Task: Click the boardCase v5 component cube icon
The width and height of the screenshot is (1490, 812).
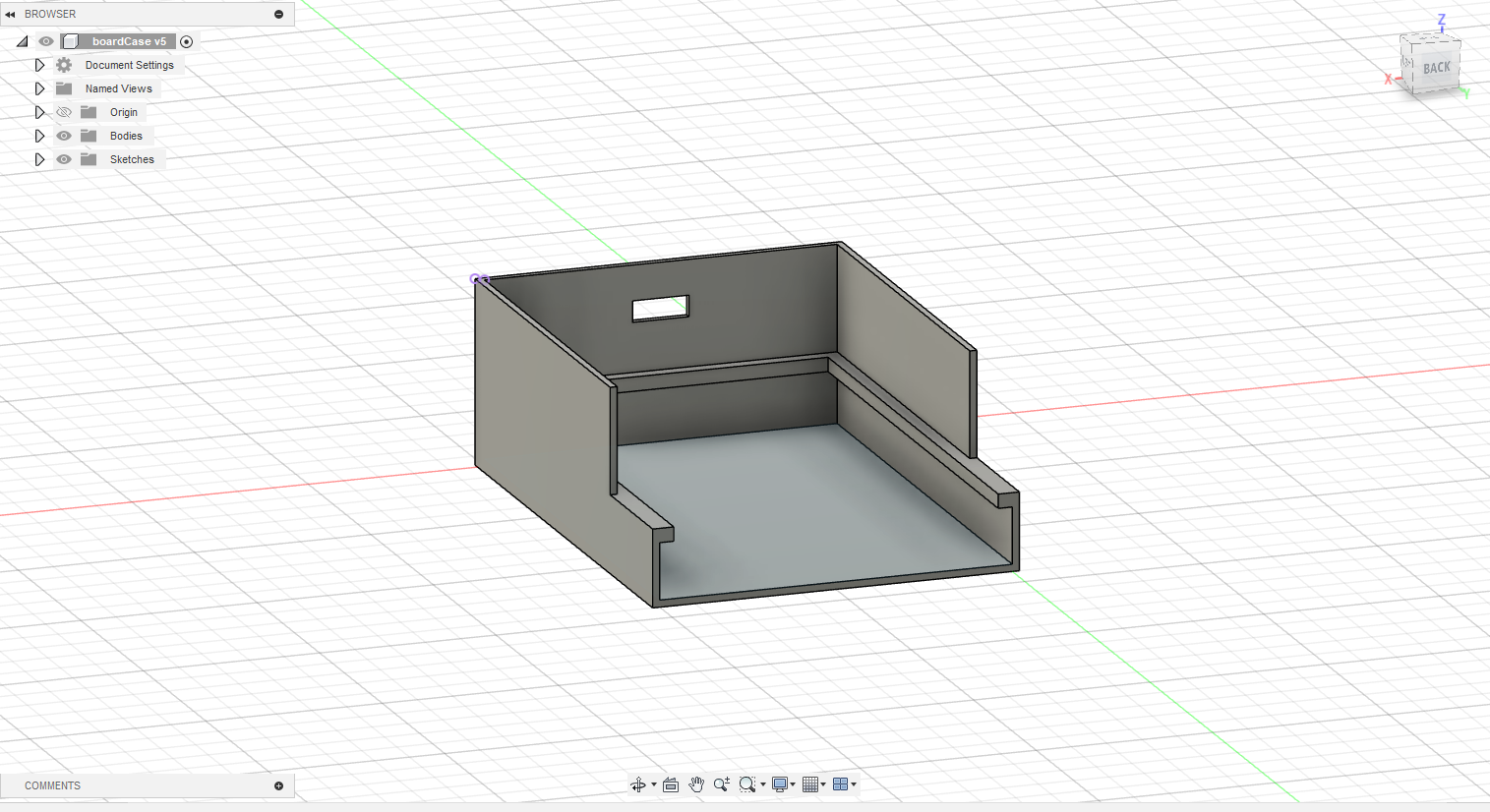Action: 70,41
